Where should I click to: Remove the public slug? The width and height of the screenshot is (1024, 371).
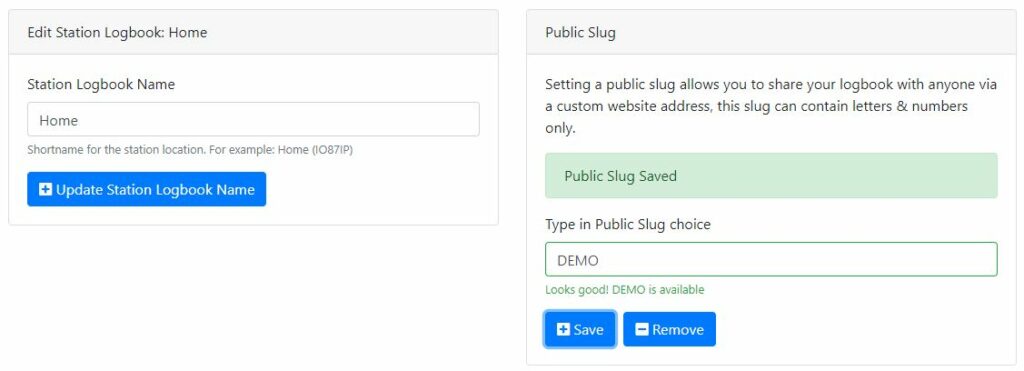[x=669, y=329]
